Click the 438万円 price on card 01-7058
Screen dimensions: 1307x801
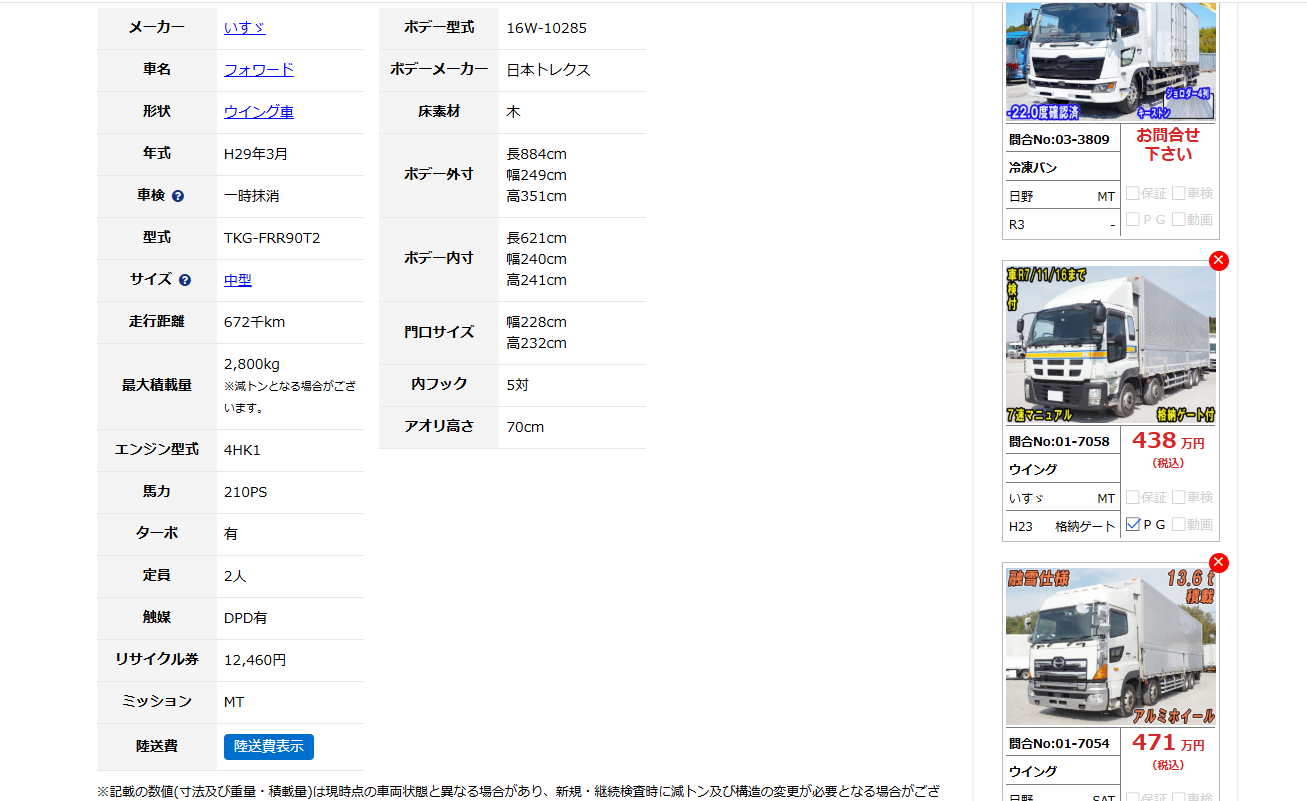(x=1168, y=441)
